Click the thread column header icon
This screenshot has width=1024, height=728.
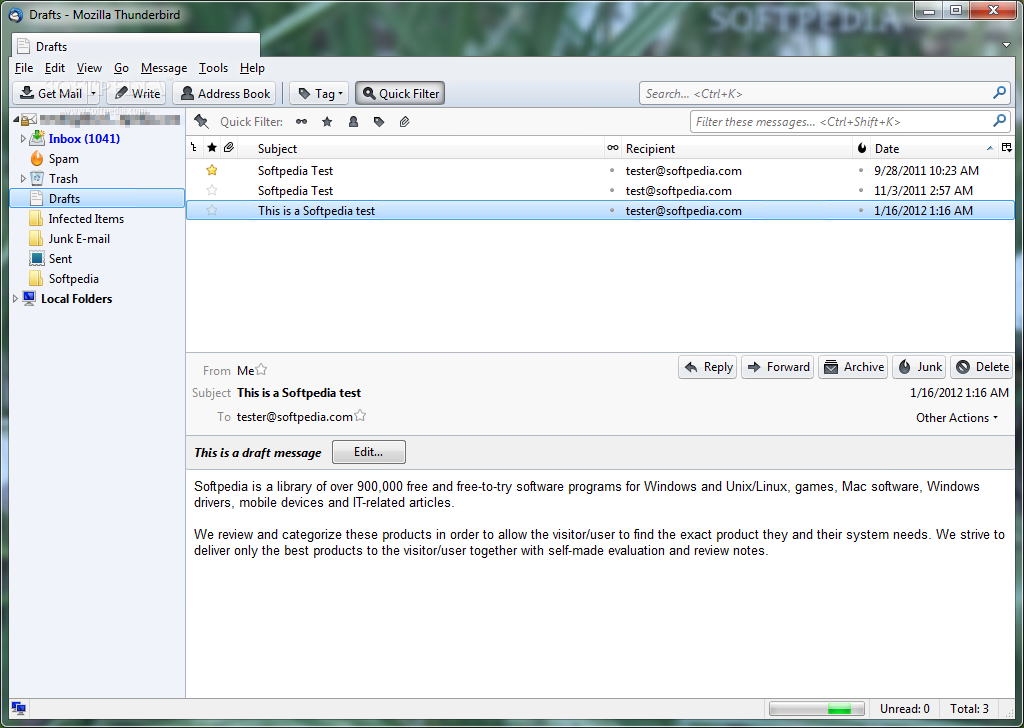coord(194,148)
